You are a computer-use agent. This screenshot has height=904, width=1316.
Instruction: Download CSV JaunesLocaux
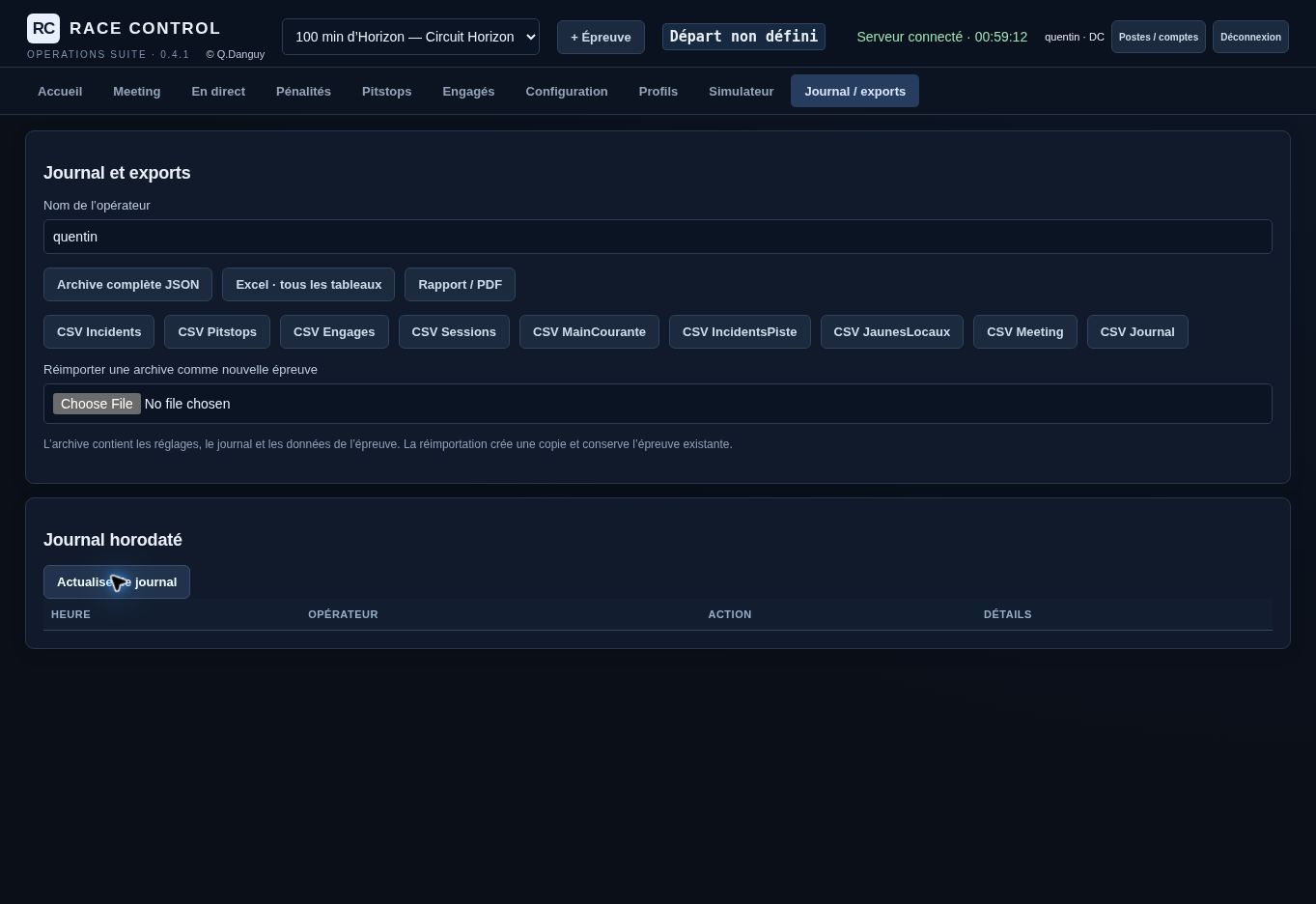(892, 332)
